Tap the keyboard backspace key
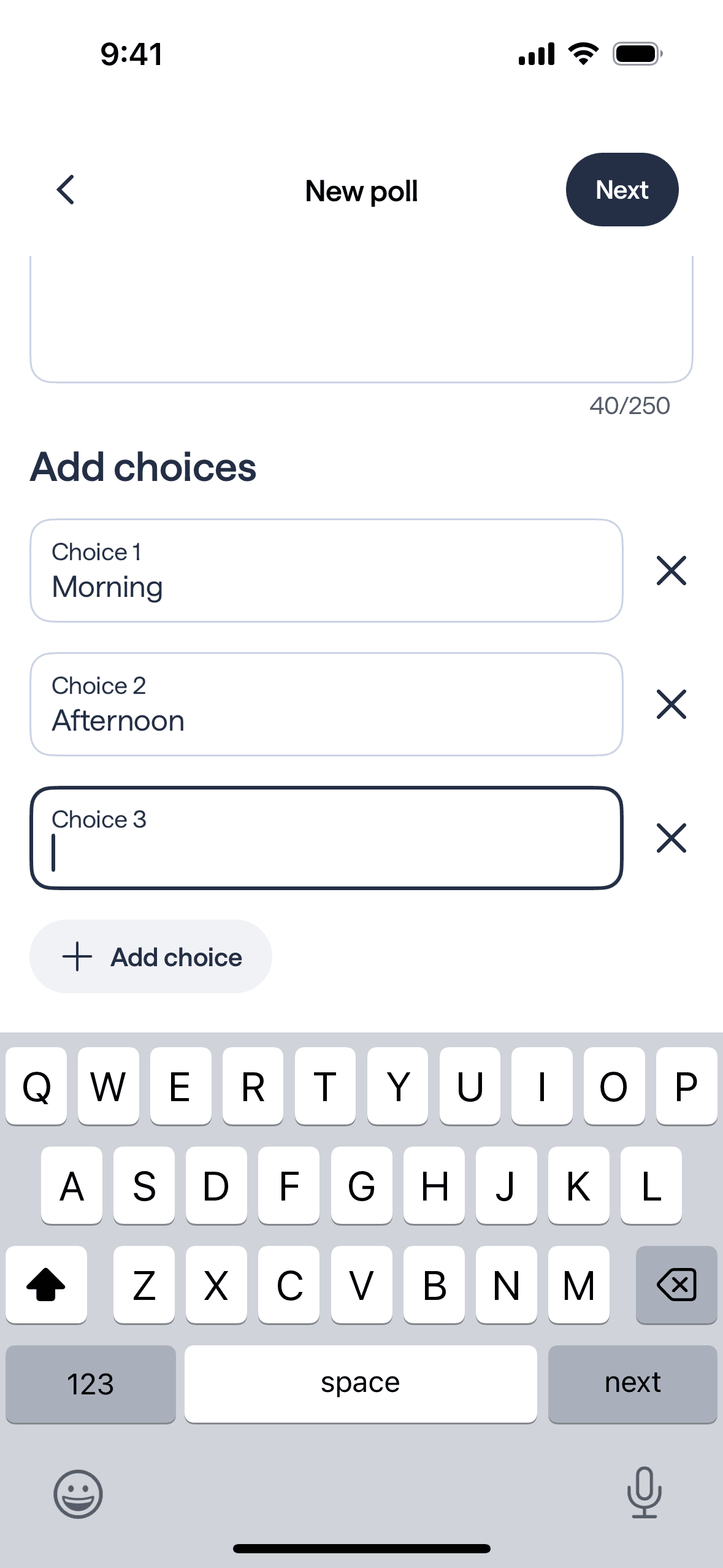 click(676, 1285)
